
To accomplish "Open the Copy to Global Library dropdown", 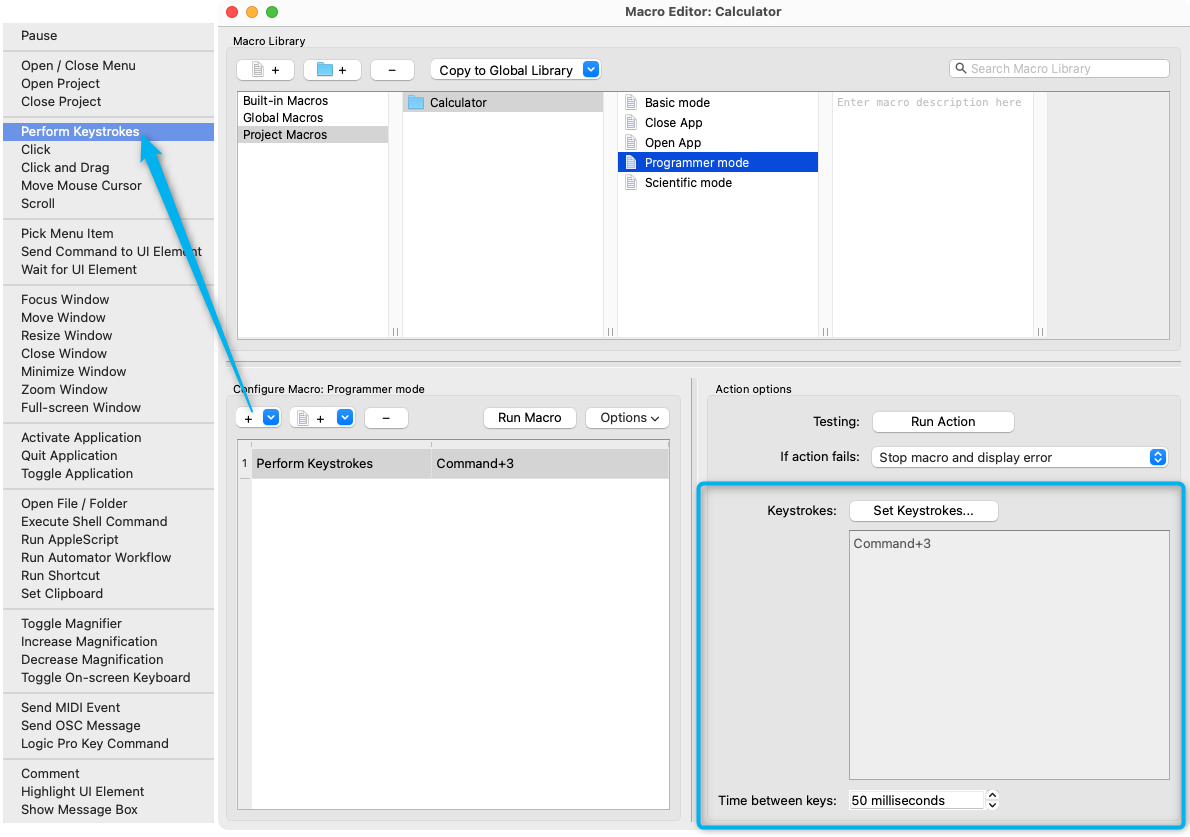I will (590, 70).
